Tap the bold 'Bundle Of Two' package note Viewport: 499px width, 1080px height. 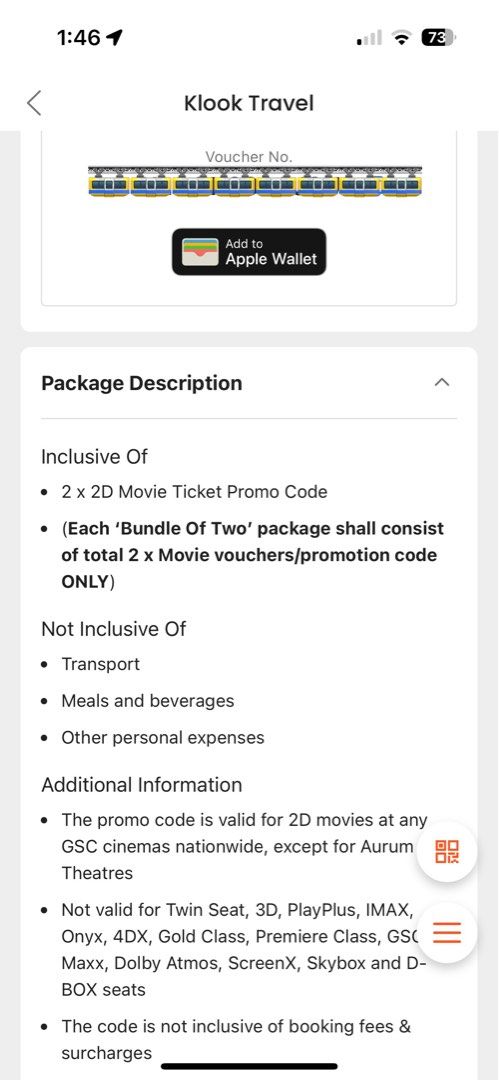coord(253,555)
